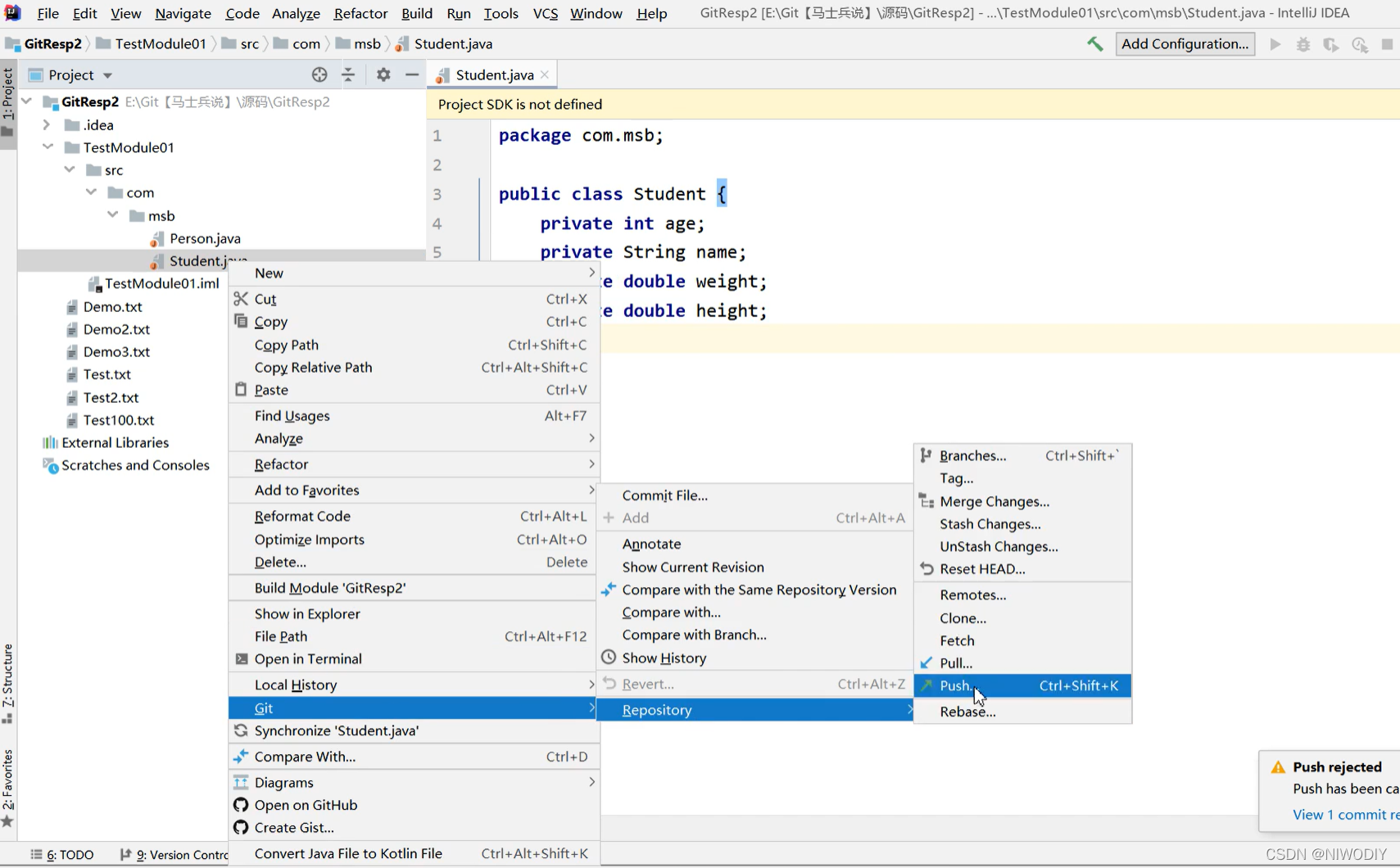Click the Run with Coverage icon
The image size is (1400, 868).
(1331, 44)
